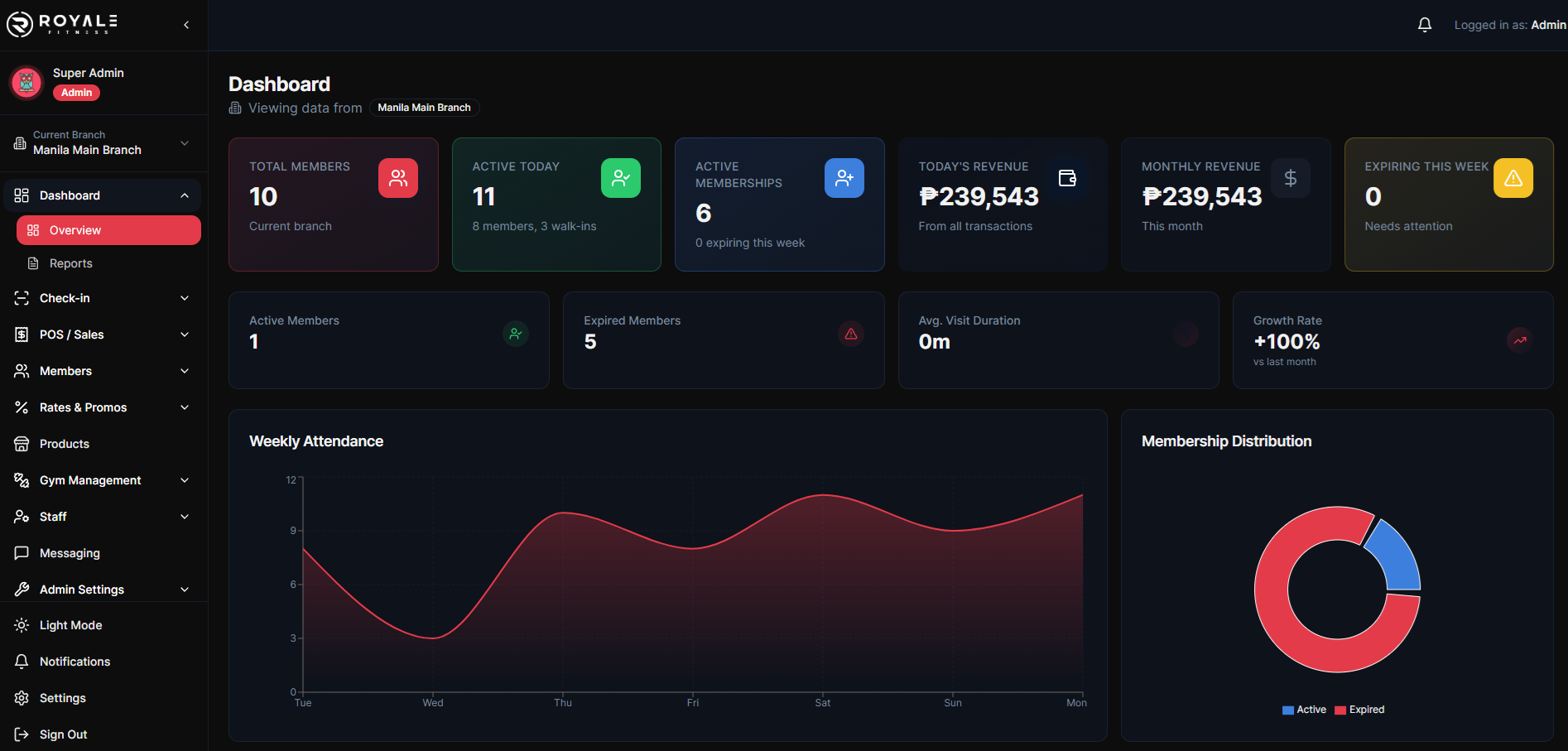The height and width of the screenshot is (751, 1568).
Task: Click the red Total Members icon
Action: 397,178
